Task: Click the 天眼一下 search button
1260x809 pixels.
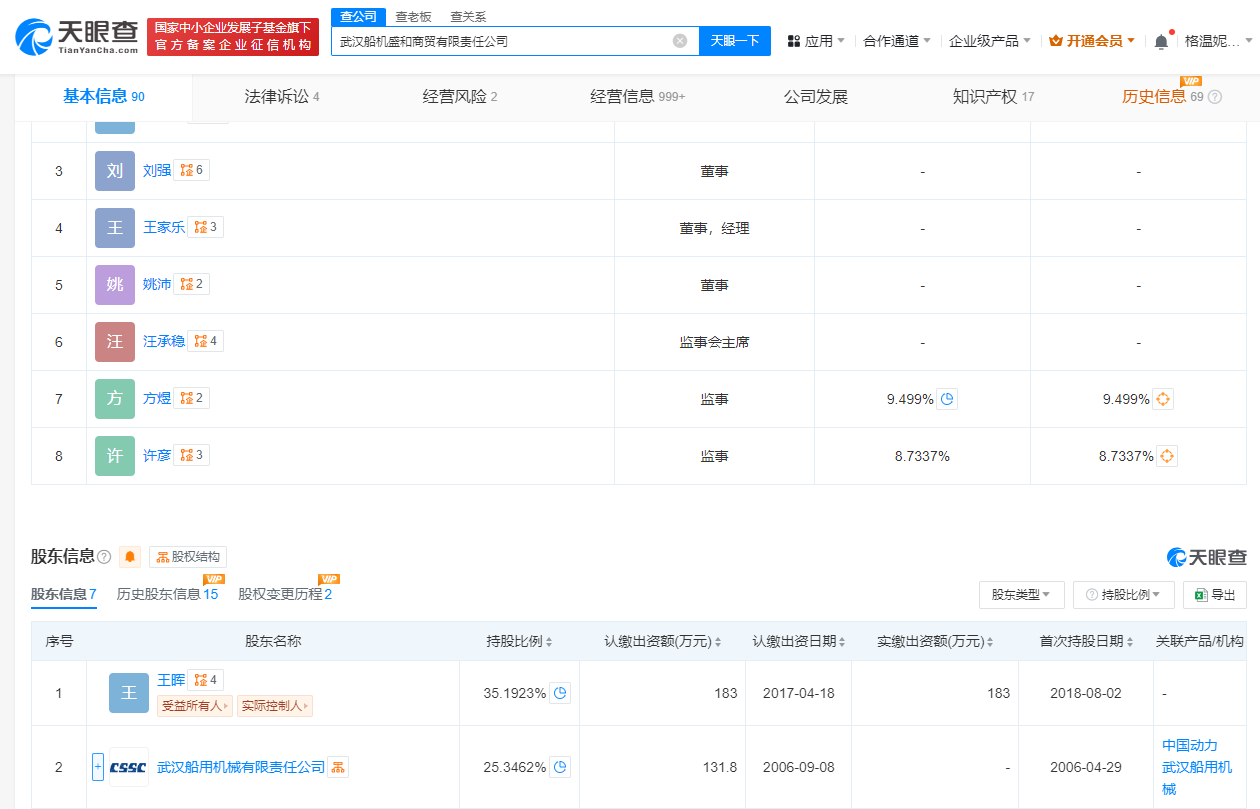Action: click(x=735, y=41)
